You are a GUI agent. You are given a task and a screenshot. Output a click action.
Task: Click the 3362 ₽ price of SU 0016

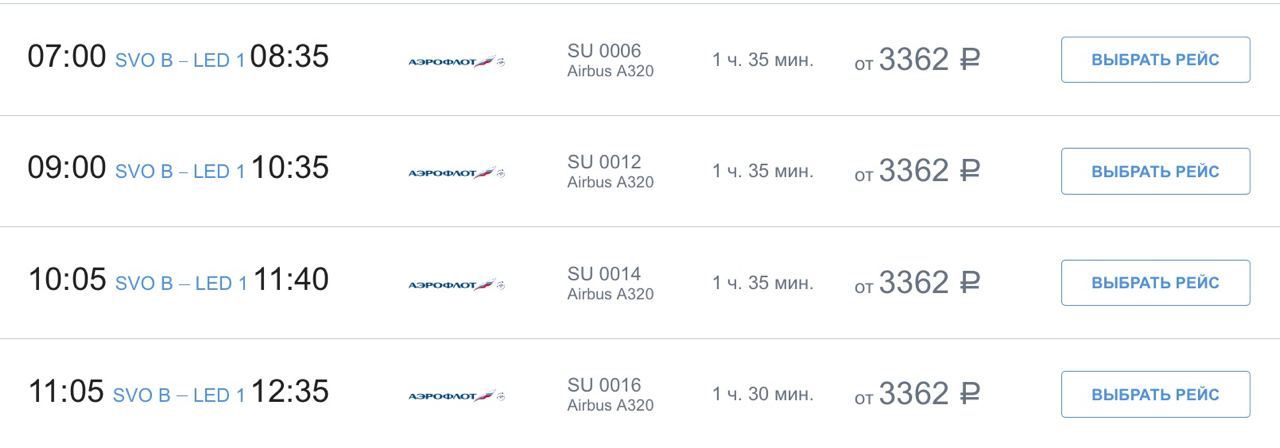tap(929, 394)
